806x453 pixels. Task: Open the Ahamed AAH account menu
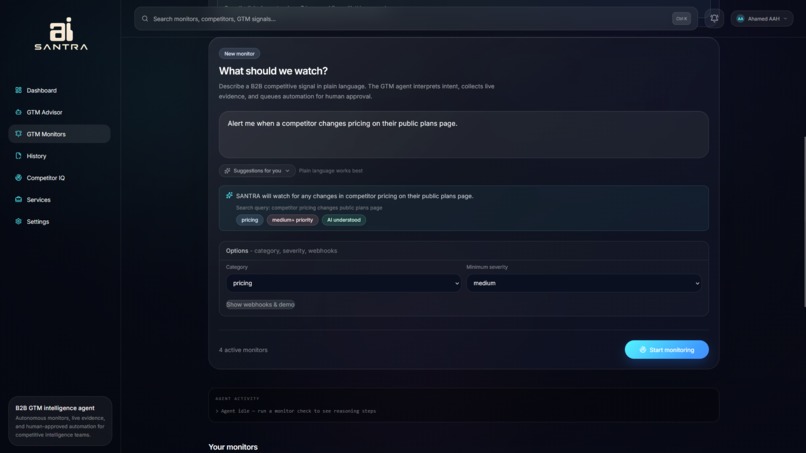762,19
